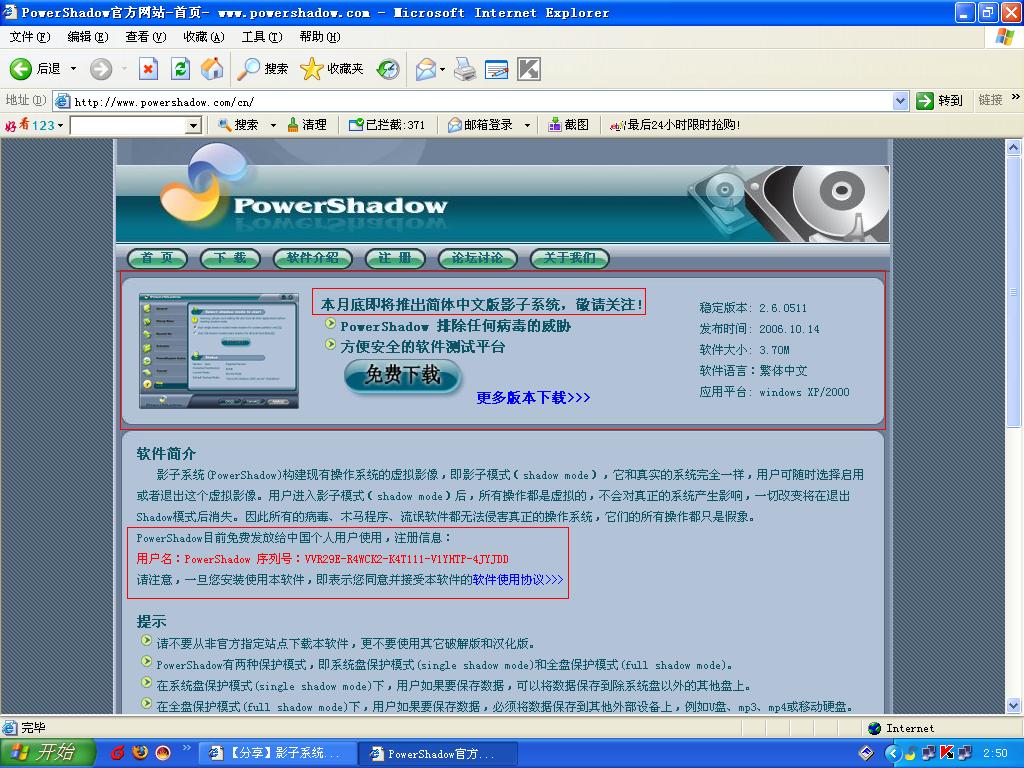
Task: Stop page loading with red X icon
Action: coord(149,69)
